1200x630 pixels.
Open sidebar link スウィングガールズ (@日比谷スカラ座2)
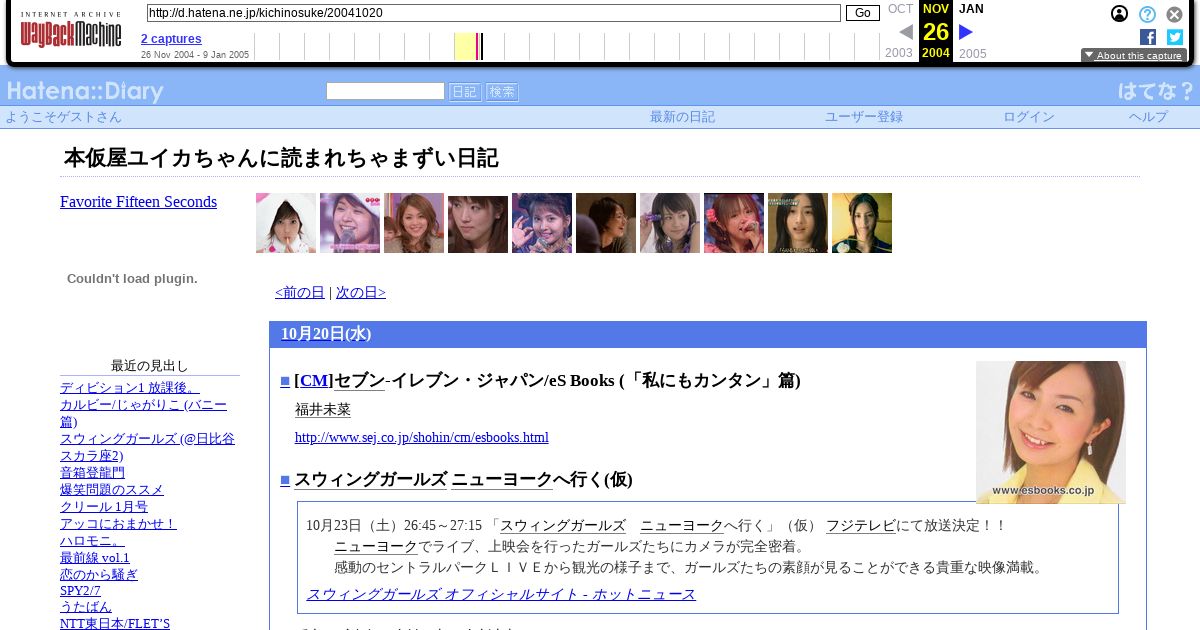point(147,447)
